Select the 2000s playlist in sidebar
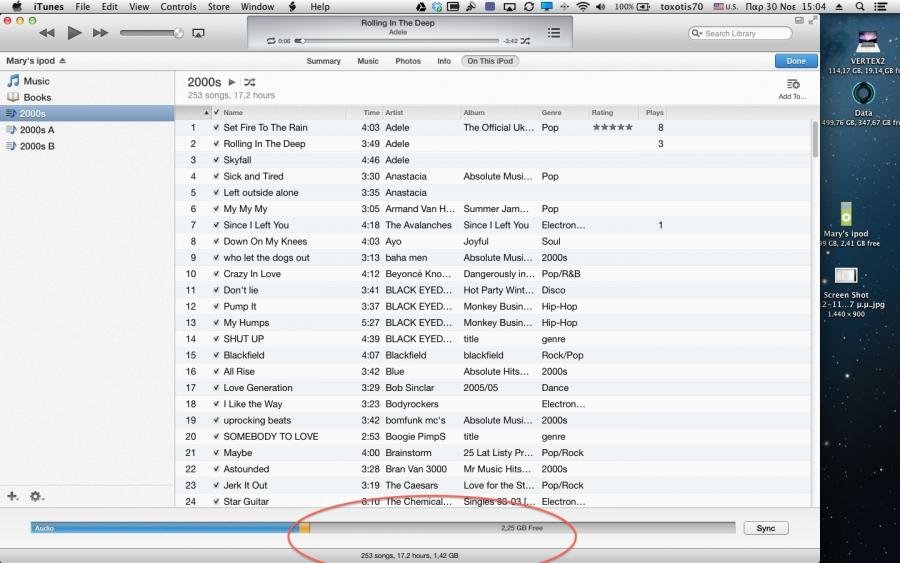This screenshot has width=900, height=563. [87, 113]
